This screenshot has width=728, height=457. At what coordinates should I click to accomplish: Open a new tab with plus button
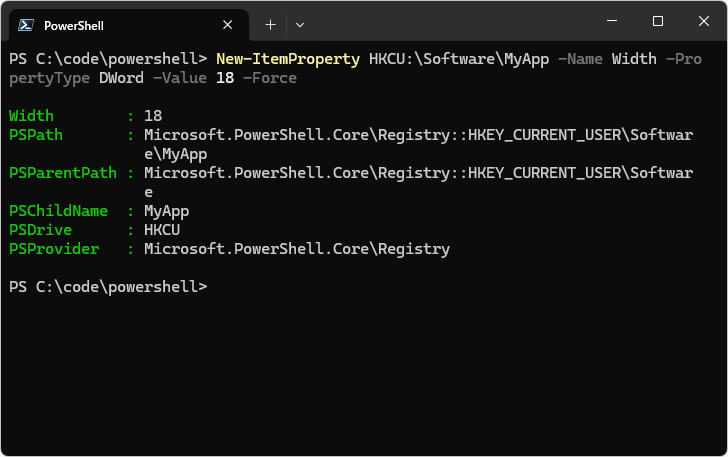[x=270, y=25]
